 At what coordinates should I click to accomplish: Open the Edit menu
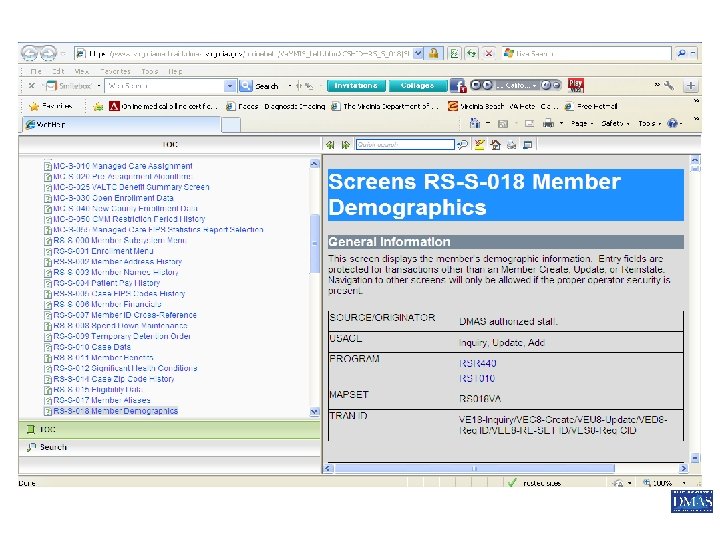[x=58, y=71]
